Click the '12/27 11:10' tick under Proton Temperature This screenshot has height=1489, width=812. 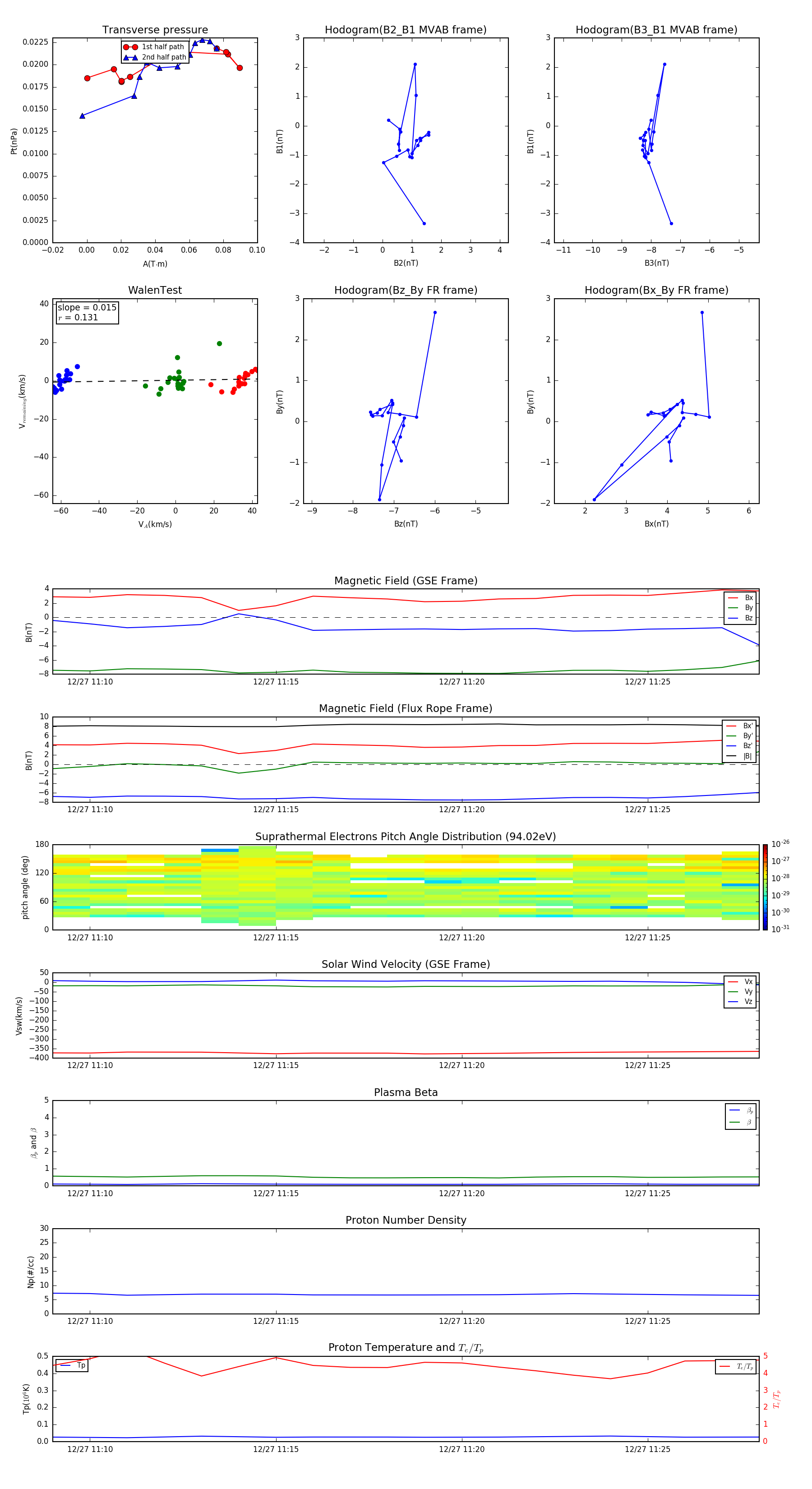(90, 1449)
